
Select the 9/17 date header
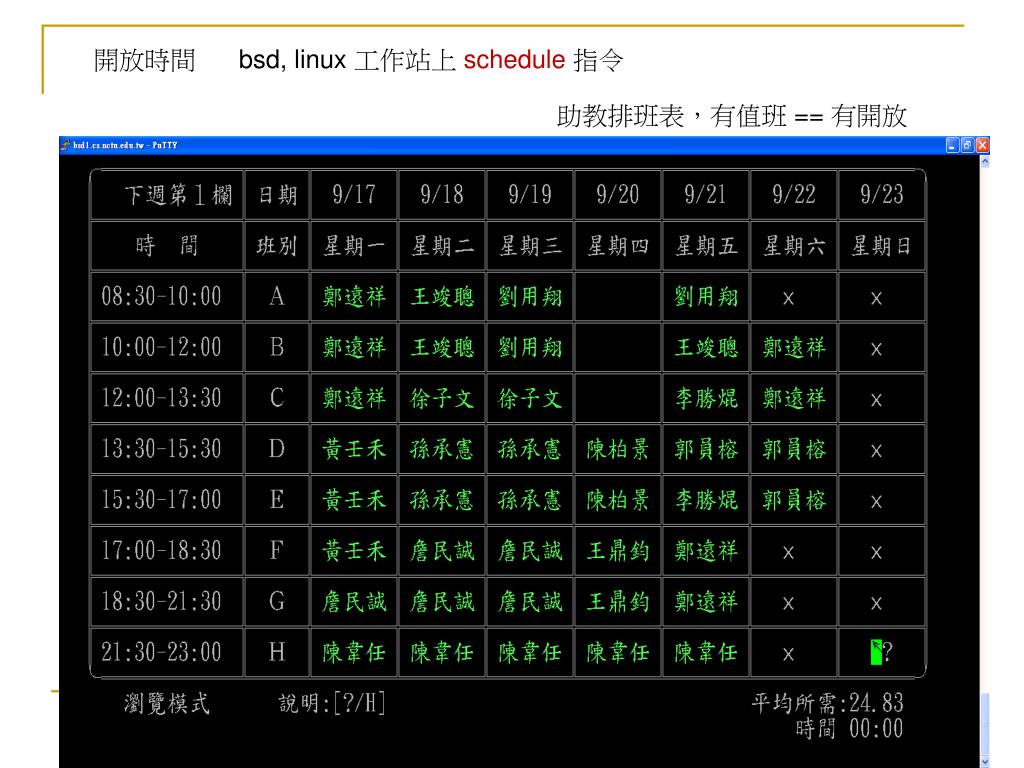click(x=354, y=195)
